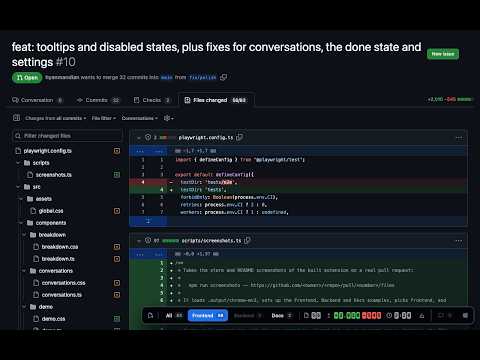The image size is (480, 360).
Task: Open the main base branch link
Action: pyautogui.click(x=167, y=77)
